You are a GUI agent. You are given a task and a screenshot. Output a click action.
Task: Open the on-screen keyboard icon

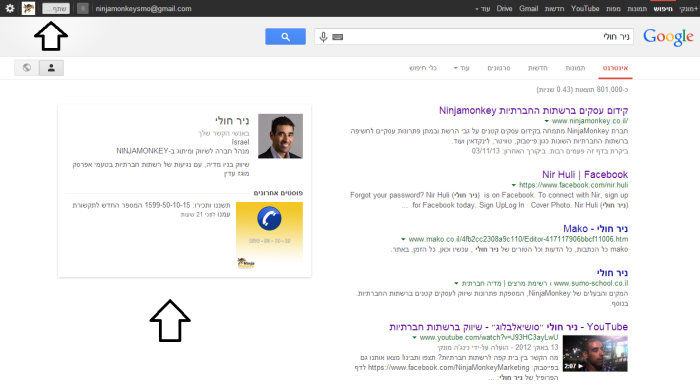[x=338, y=37]
